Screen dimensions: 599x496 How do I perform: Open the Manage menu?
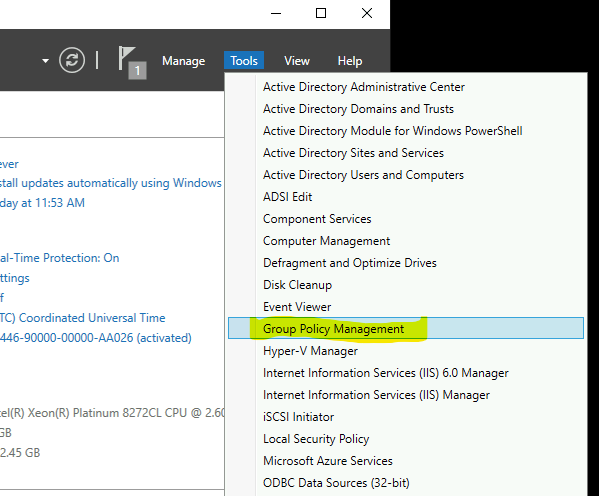[x=183, y=61]
